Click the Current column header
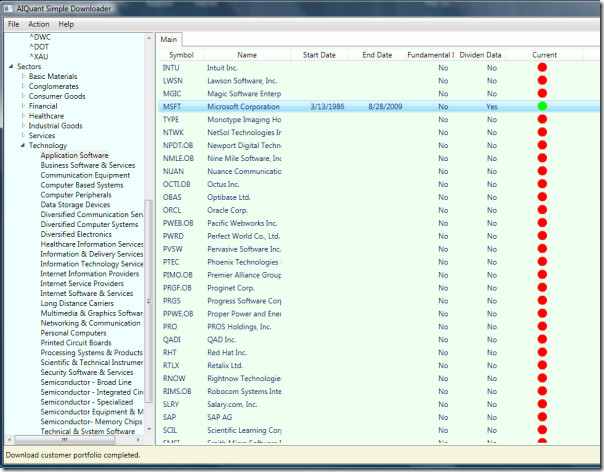This screenshot has height=472, width=604. (x=544, y=55)
